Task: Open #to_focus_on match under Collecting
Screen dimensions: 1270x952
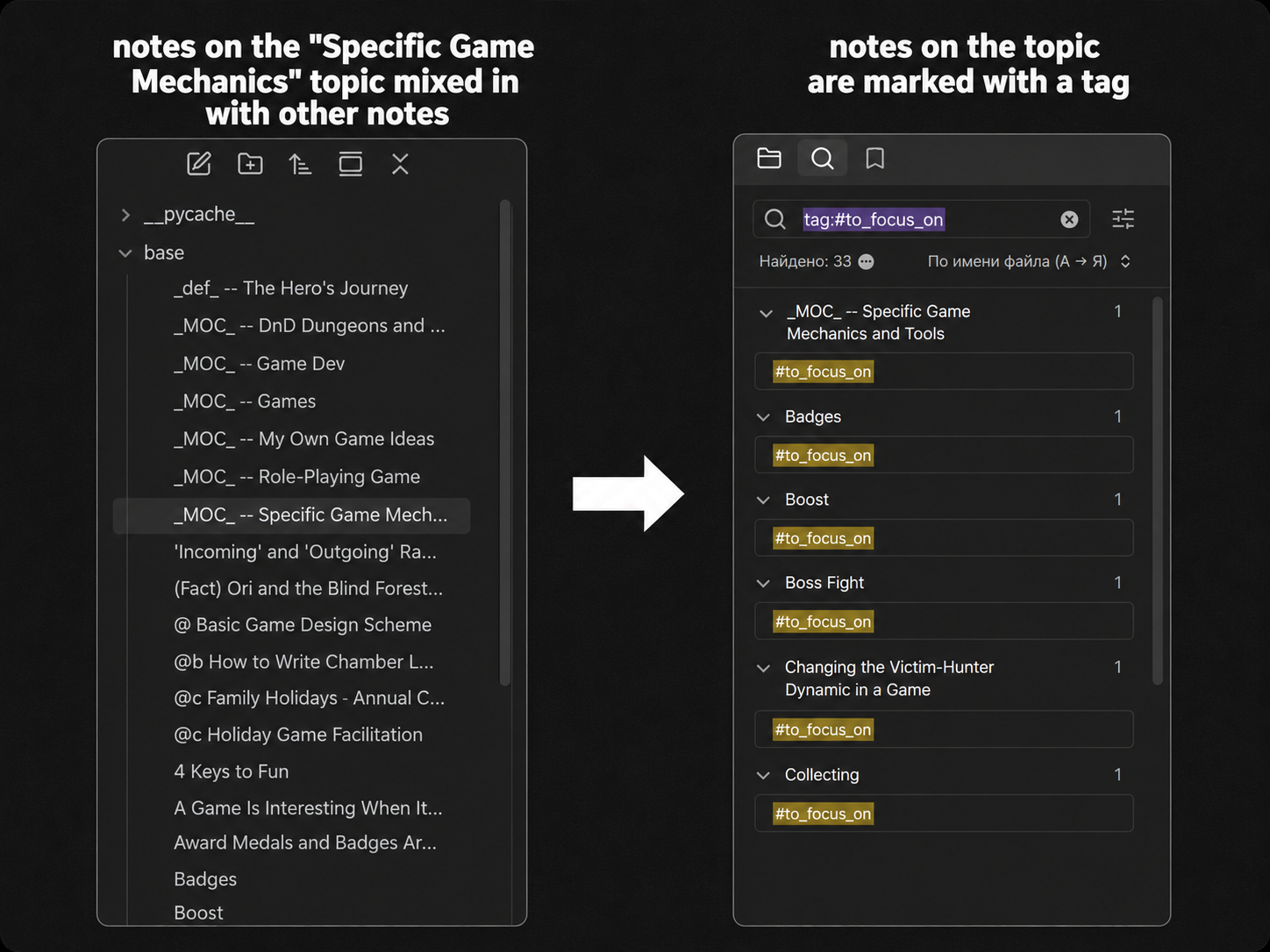Action: coord(944,813)
